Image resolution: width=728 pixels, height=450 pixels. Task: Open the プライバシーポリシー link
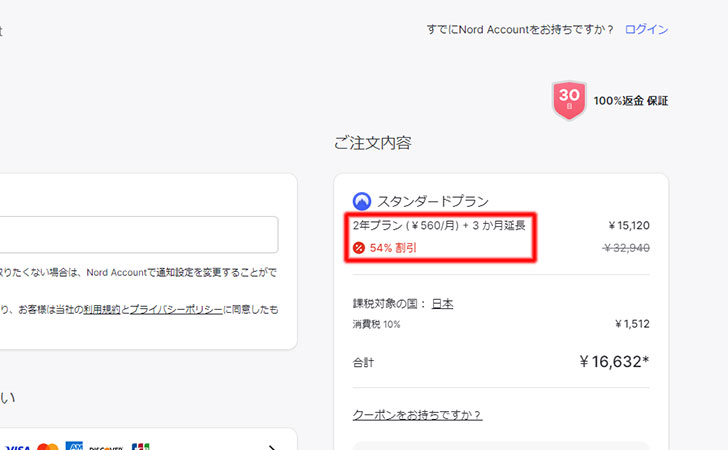pyautogui.click(x=176, y=309)
